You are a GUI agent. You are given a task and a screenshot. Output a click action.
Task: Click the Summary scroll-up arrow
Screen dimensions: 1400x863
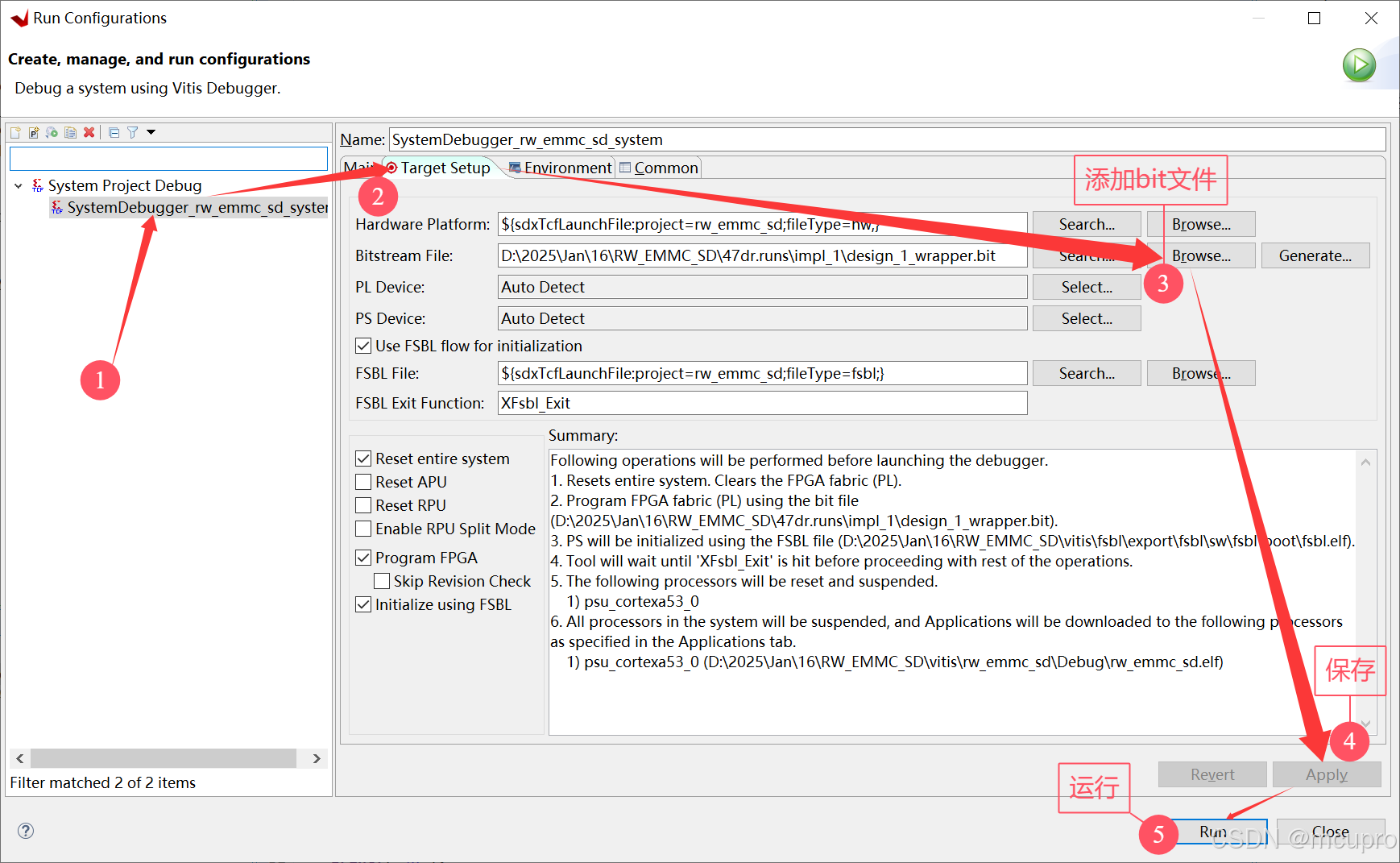[1365, 462]
